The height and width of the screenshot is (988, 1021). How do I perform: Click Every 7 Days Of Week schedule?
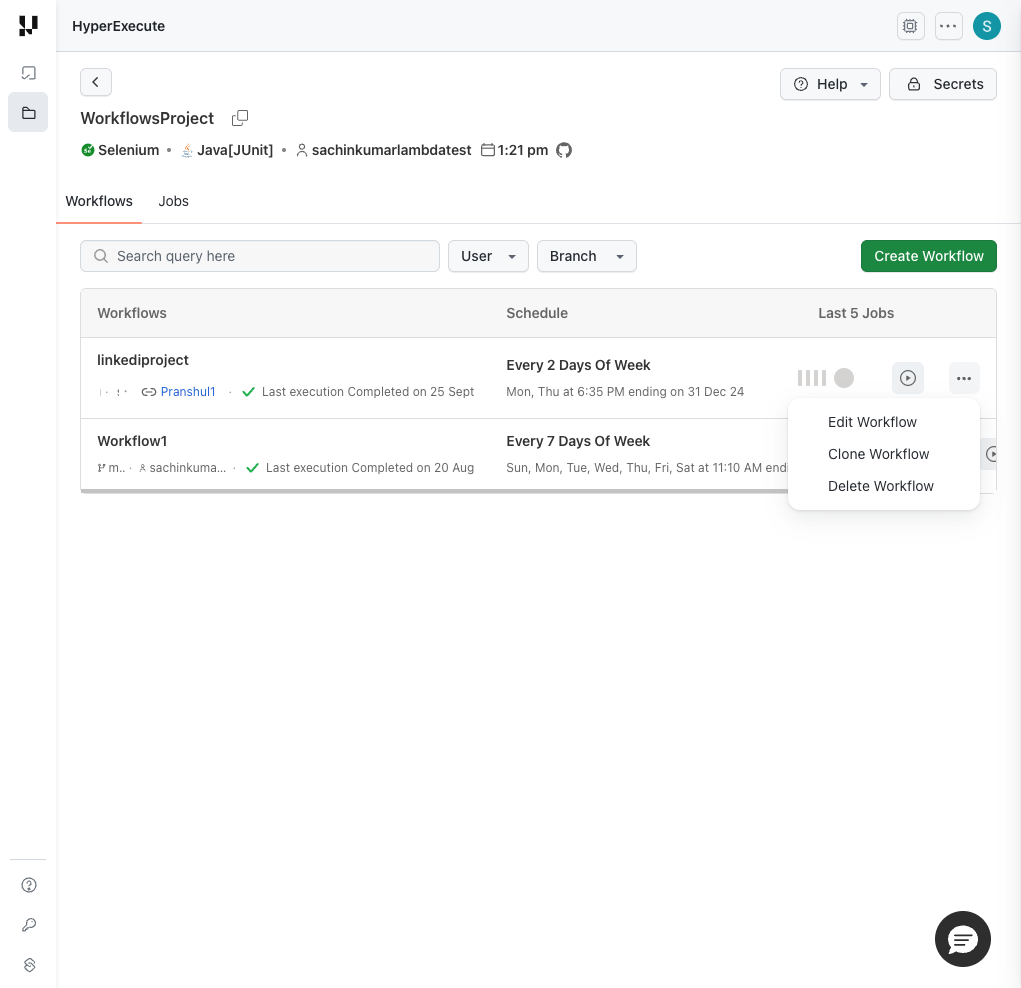tap(578, 441)
